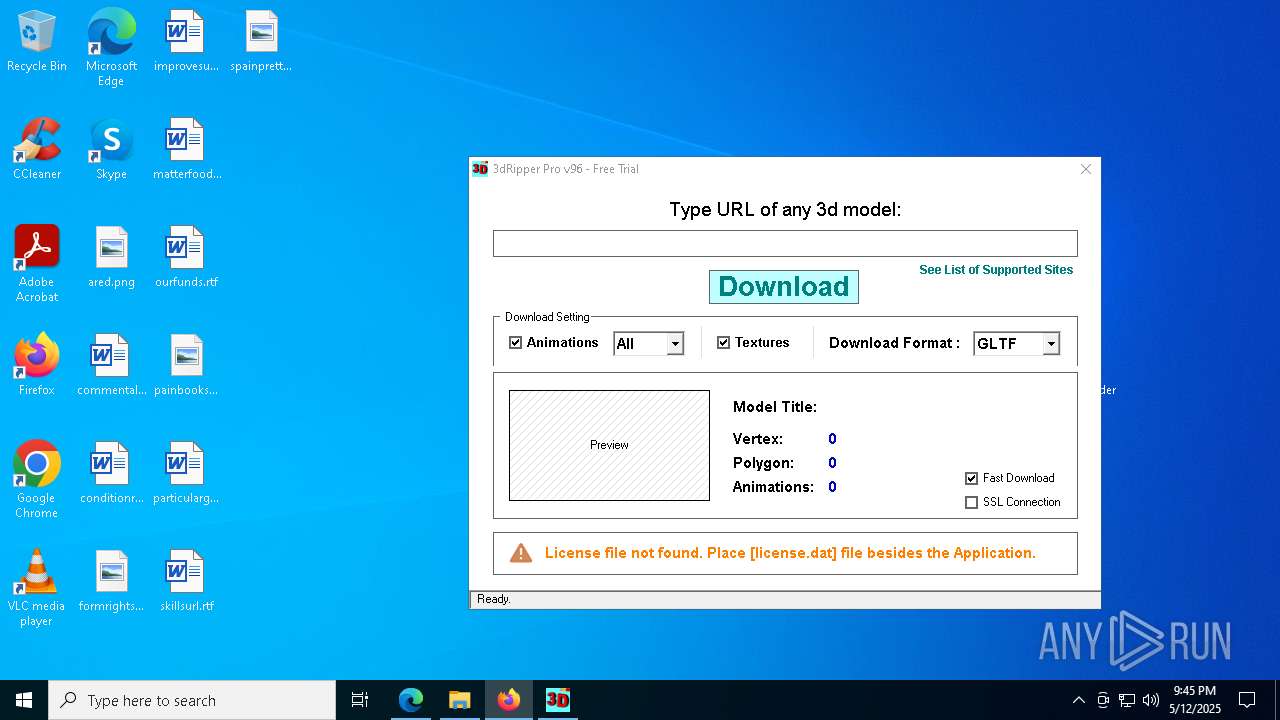Uncheck the Textures checkbox
The width and height of the screenshot is (1280, 720).
click(724, 342)
